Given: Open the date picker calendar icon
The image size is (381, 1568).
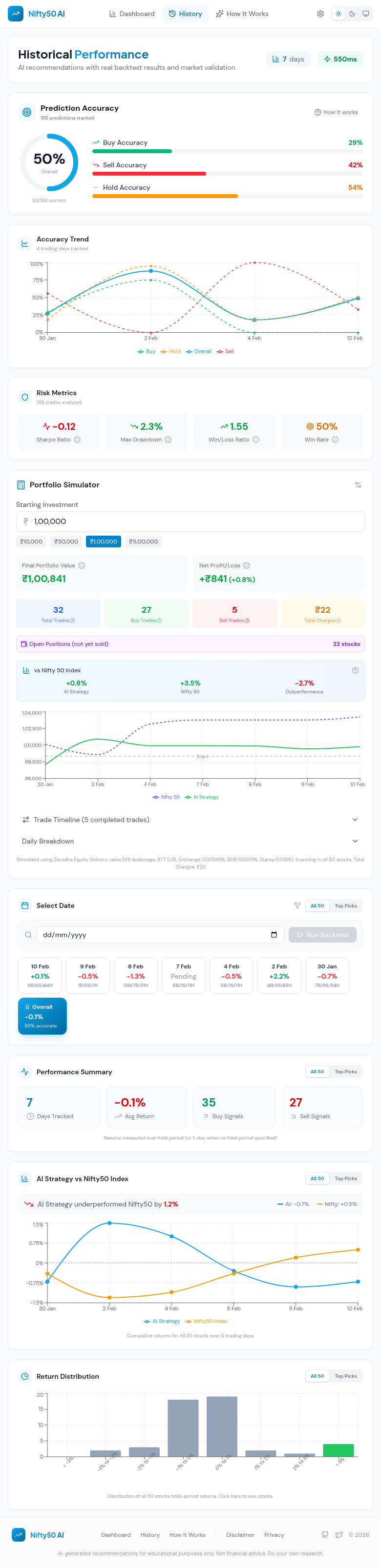Looking at the screenshot, I should [274, 935].
